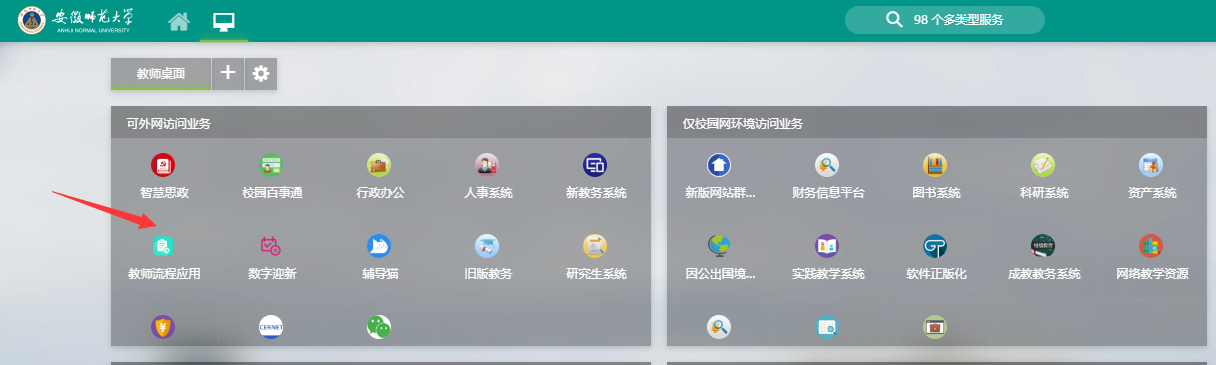This screenshot has height=365, width=1216.
Task: Launch 教师流程应用
Action: pyautogui.click(x=164, y=256)
